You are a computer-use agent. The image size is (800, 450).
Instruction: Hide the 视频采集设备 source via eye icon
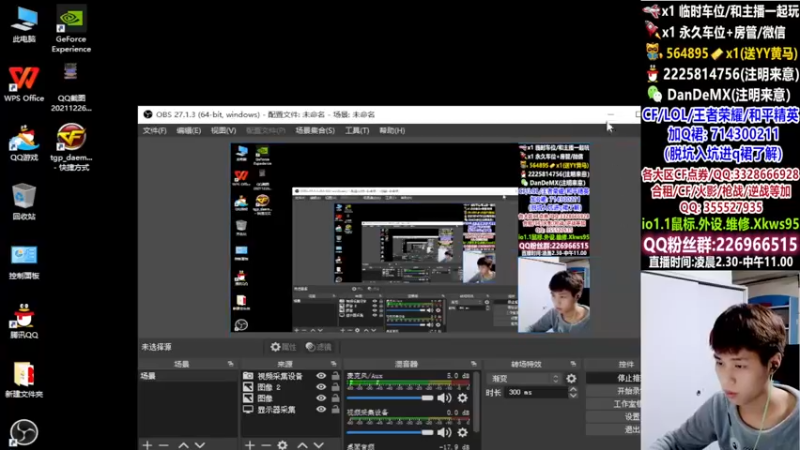(321, 376)
